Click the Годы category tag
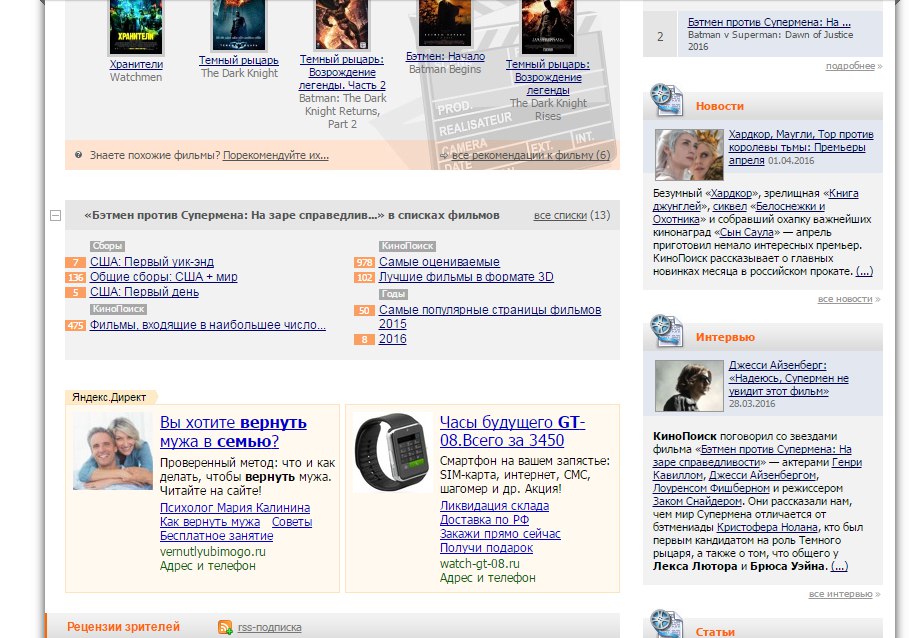911x638 pixels. 393,294
